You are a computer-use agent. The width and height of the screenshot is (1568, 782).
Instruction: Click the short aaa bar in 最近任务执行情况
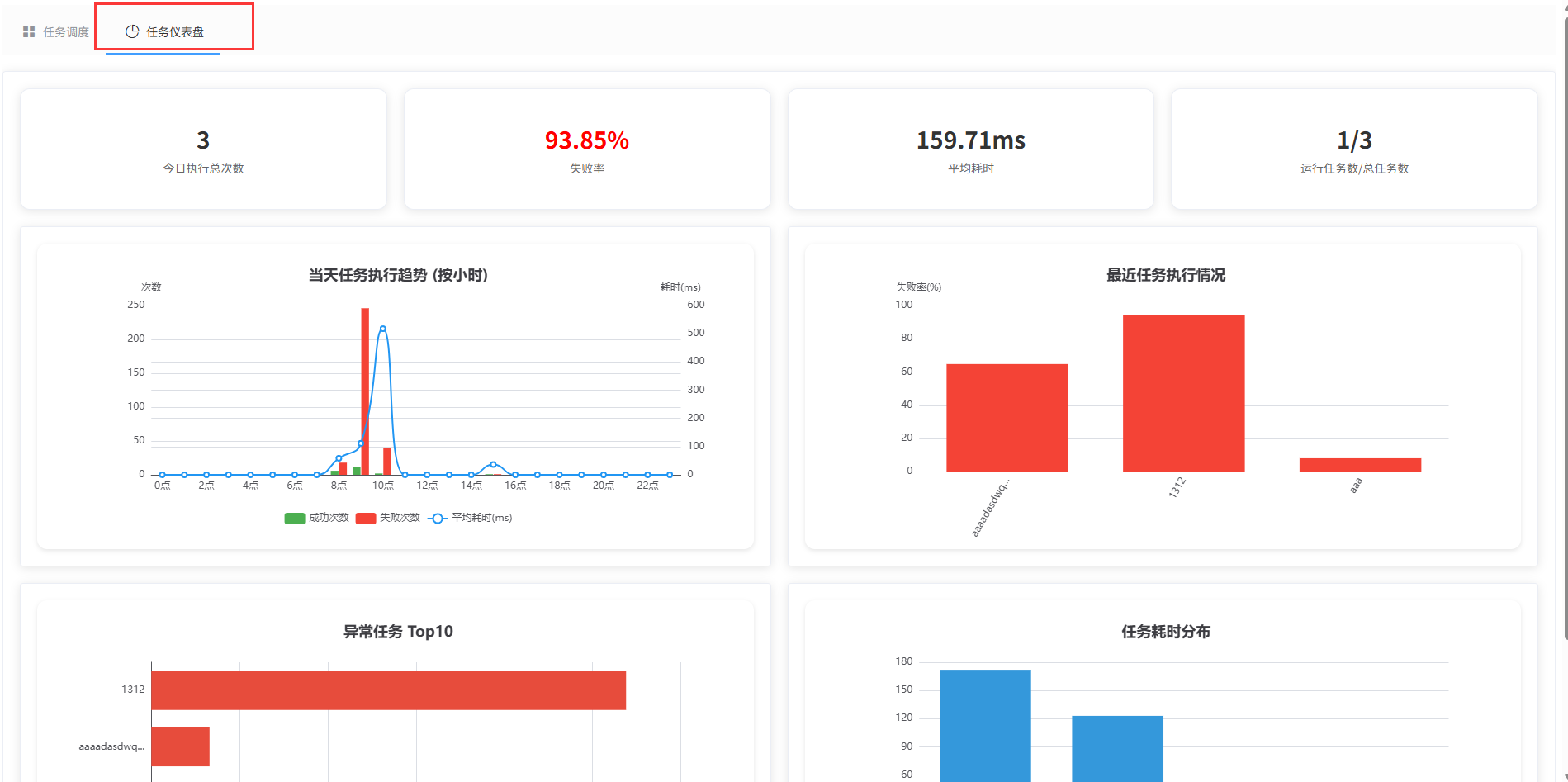pos(1360,465)
